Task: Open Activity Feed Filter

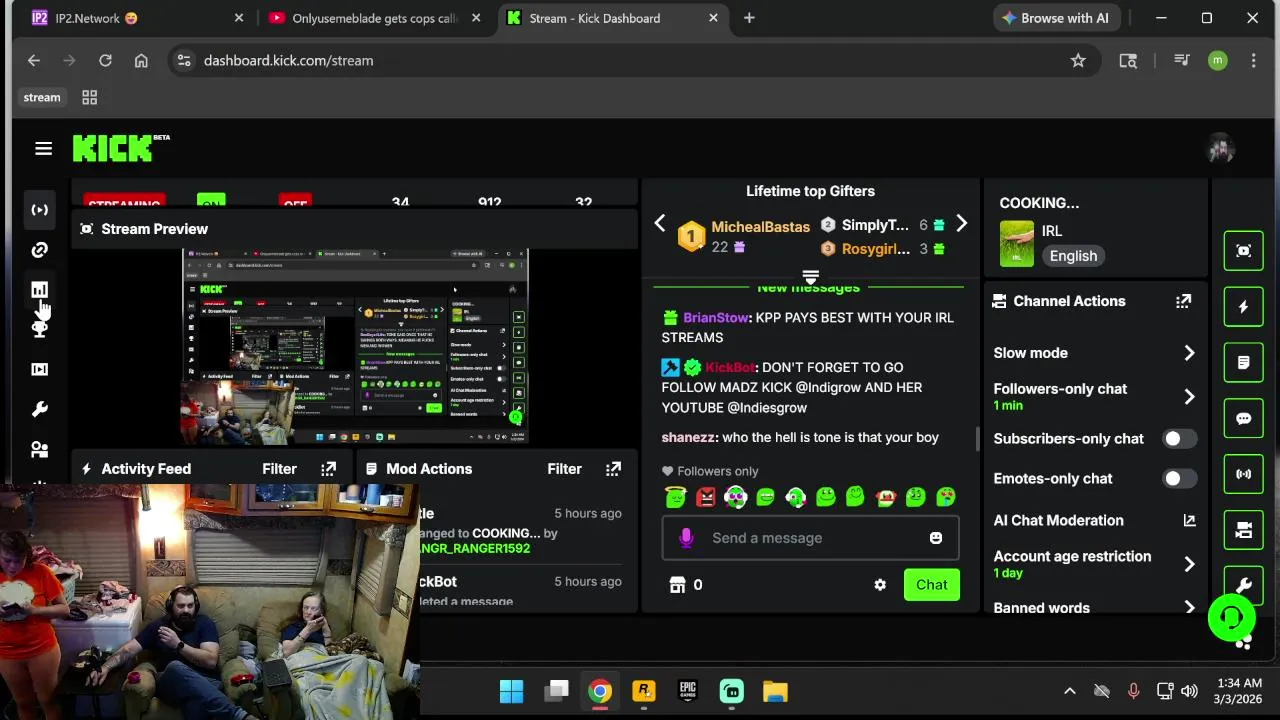Action: click(280, 469)
